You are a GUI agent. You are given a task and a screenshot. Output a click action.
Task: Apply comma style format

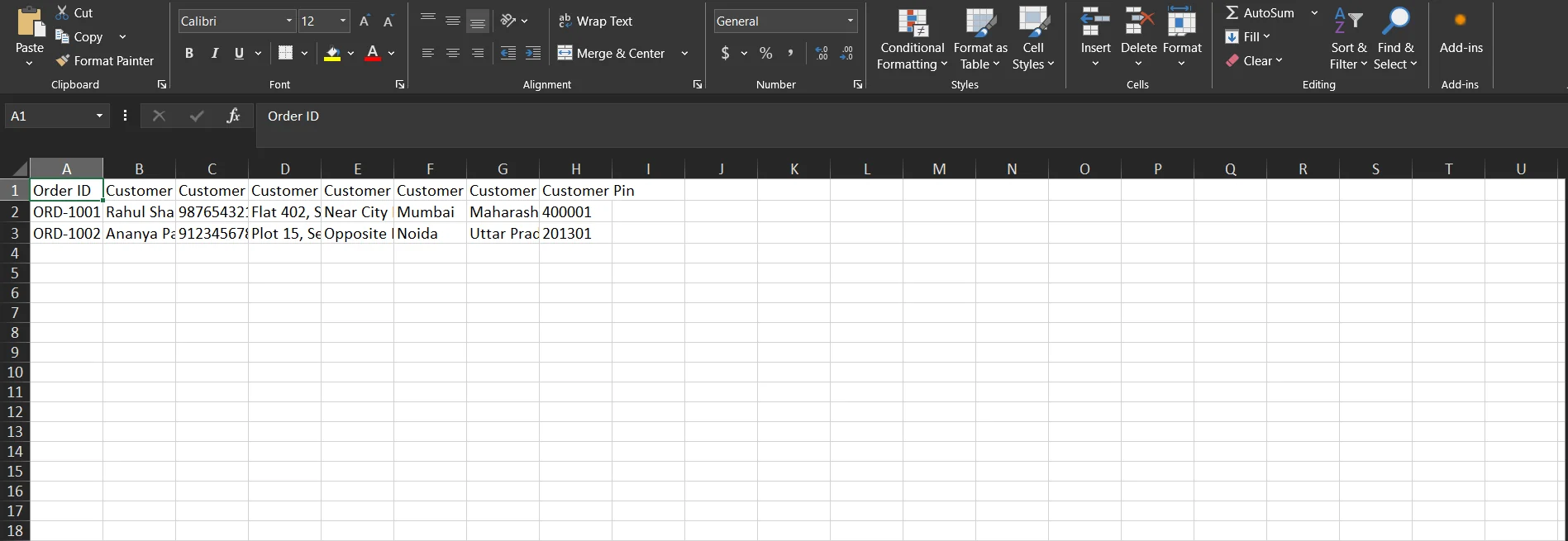pos(791,53)
